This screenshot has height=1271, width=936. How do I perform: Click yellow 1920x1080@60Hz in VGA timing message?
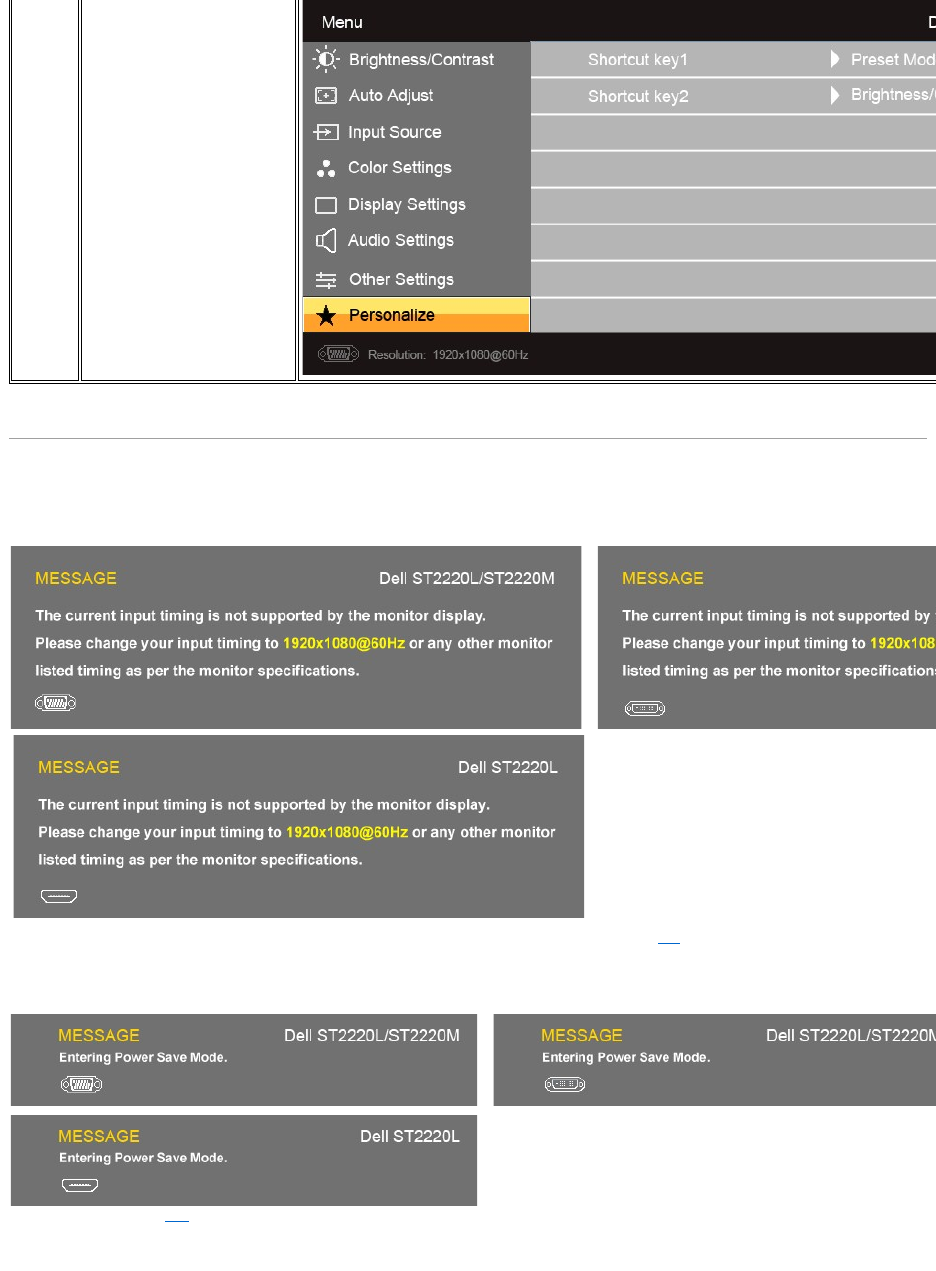coord(344,643)
